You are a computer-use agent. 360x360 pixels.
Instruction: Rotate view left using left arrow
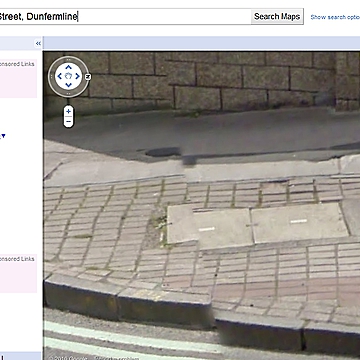click(x=59, y=76)
